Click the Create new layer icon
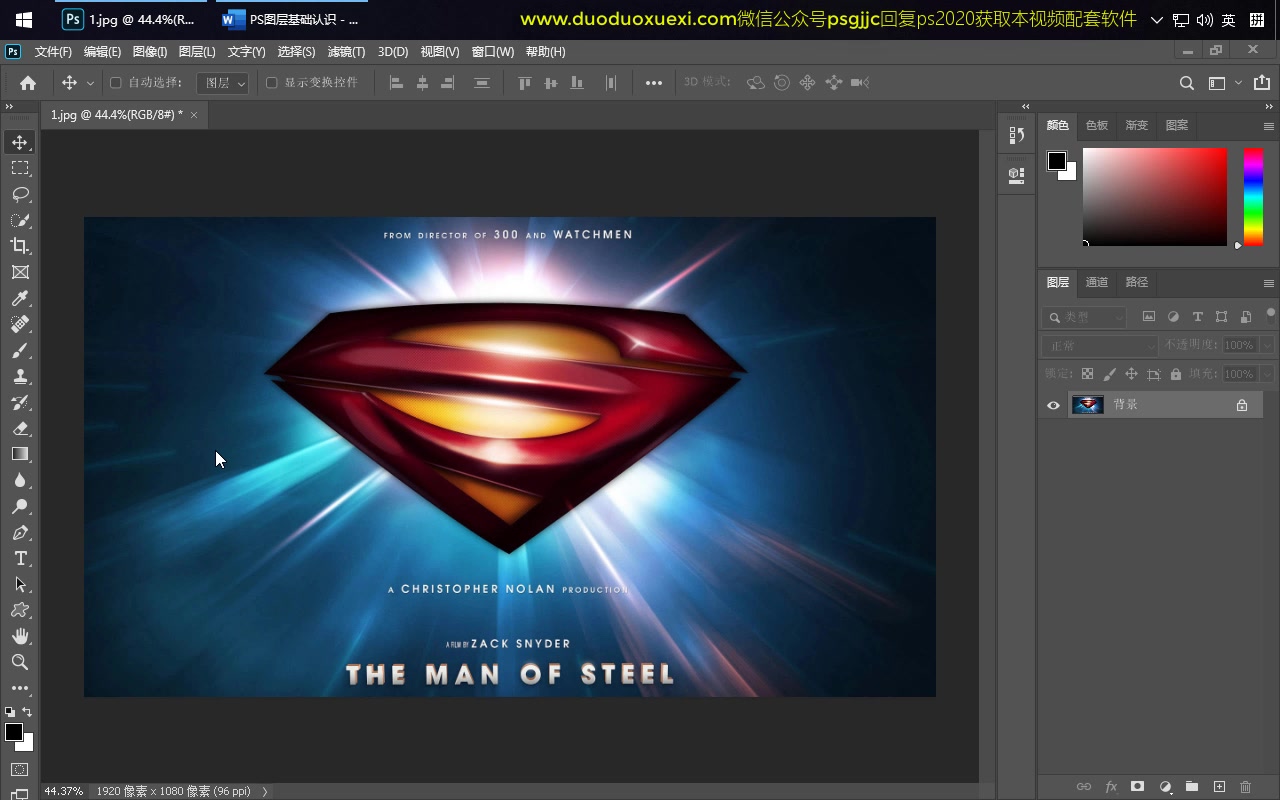 pyautogui.click(x=1219, y=787)
